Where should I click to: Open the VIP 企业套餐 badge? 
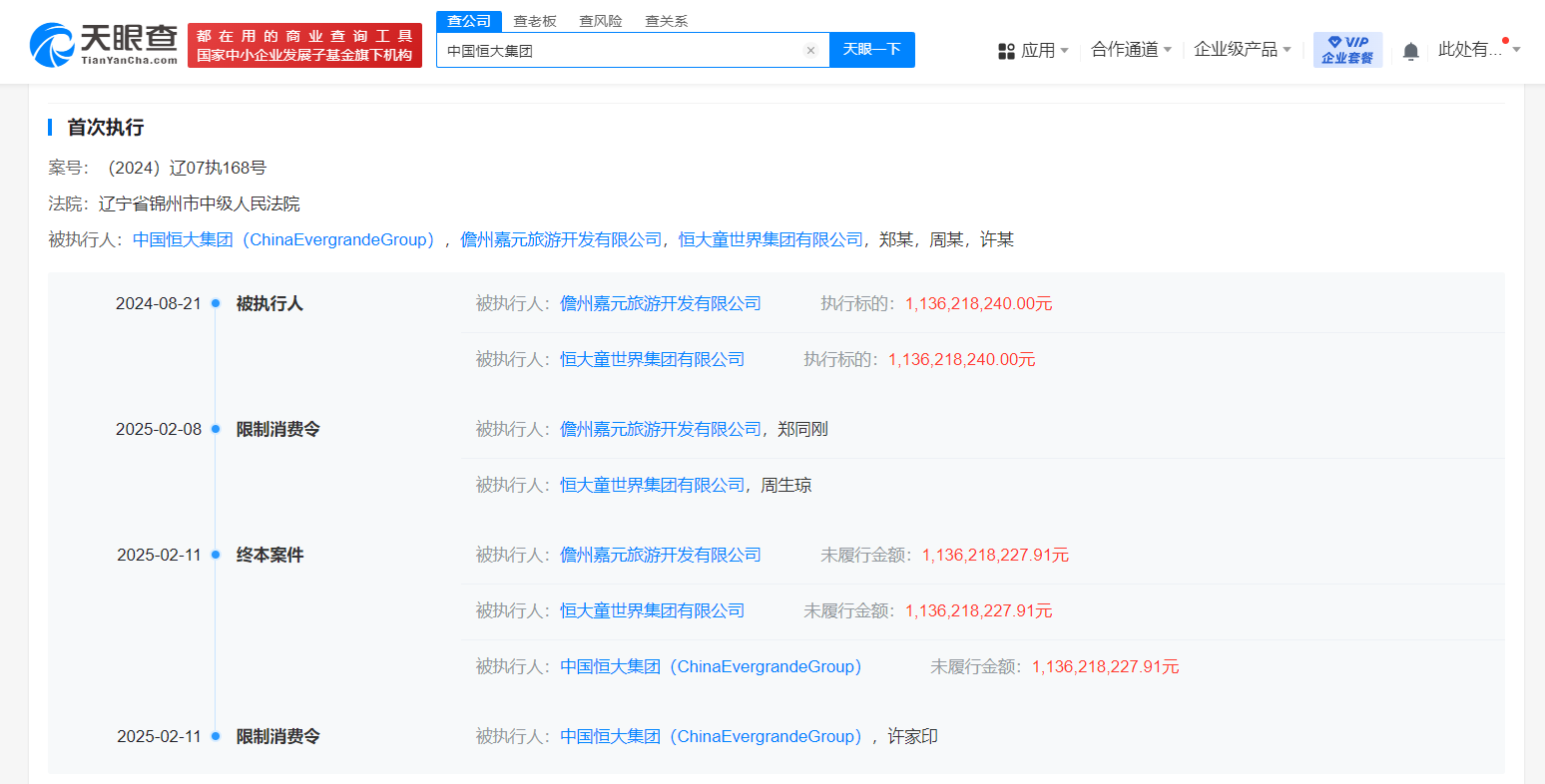(1347, 50)
